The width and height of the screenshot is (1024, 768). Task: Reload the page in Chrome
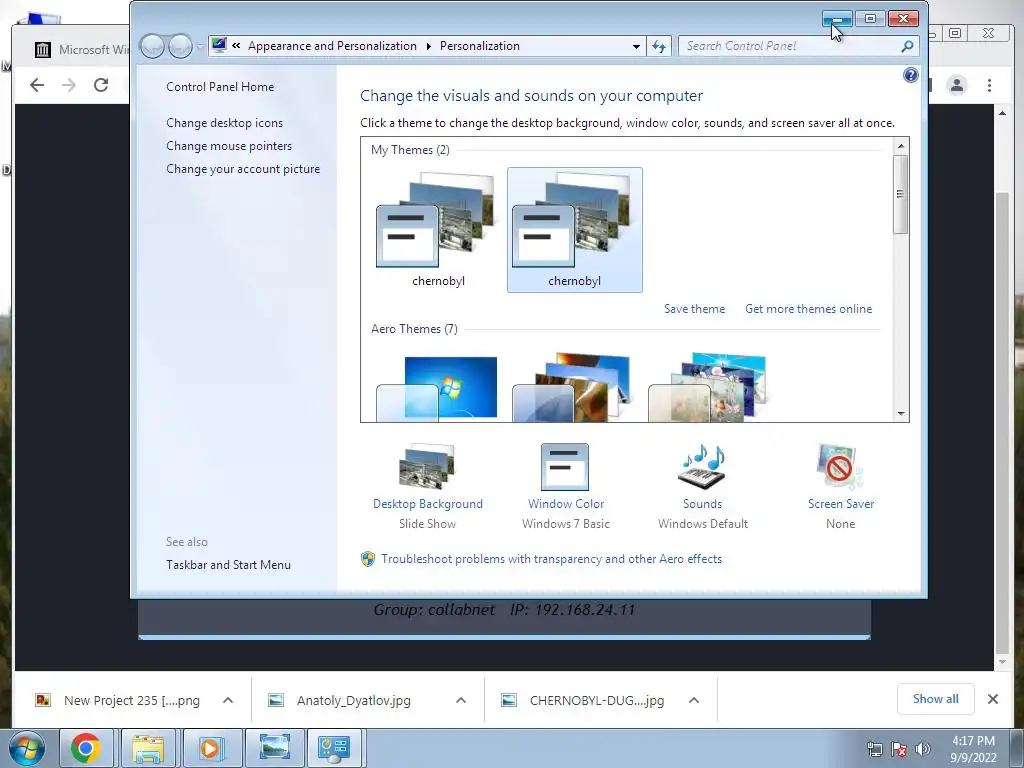point(101,85)
